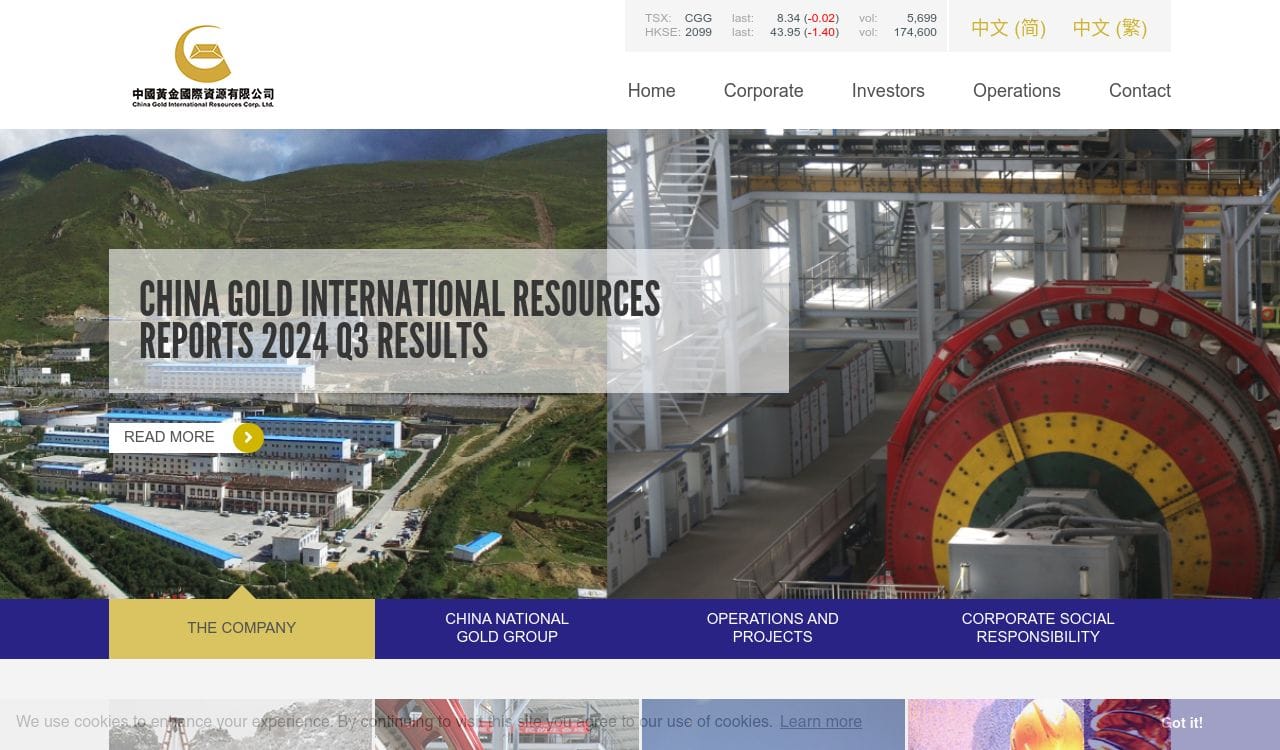The width and height of the screenshot is (1280, 750).
Task: Open the Corporate menu
Action: click(763, 91)
